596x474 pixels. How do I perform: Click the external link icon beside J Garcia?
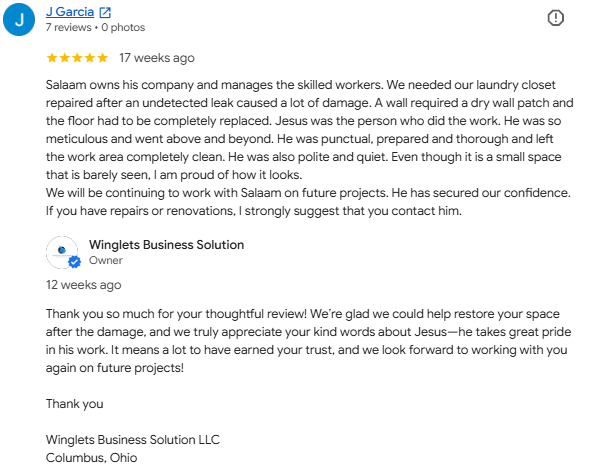105,13
